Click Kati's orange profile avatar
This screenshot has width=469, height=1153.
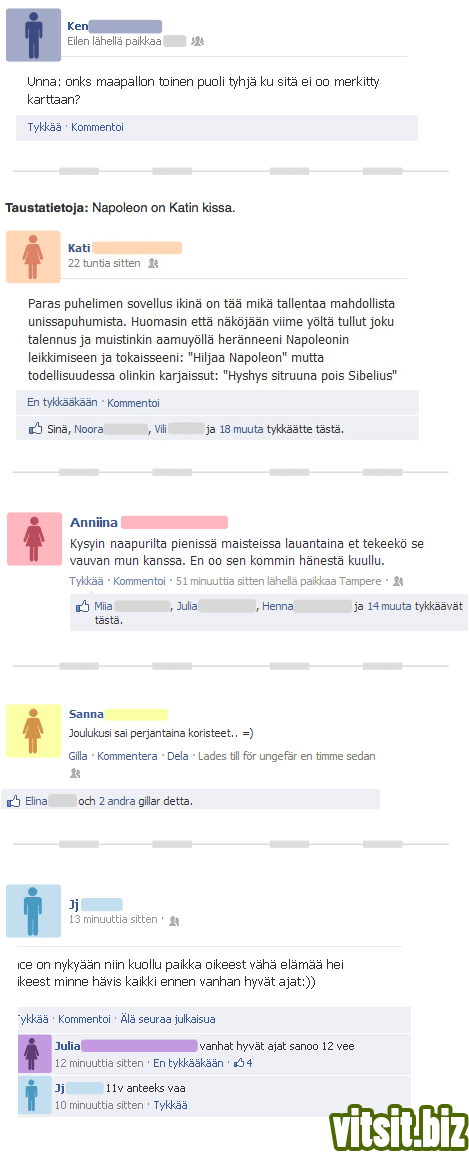pos(33,257)
